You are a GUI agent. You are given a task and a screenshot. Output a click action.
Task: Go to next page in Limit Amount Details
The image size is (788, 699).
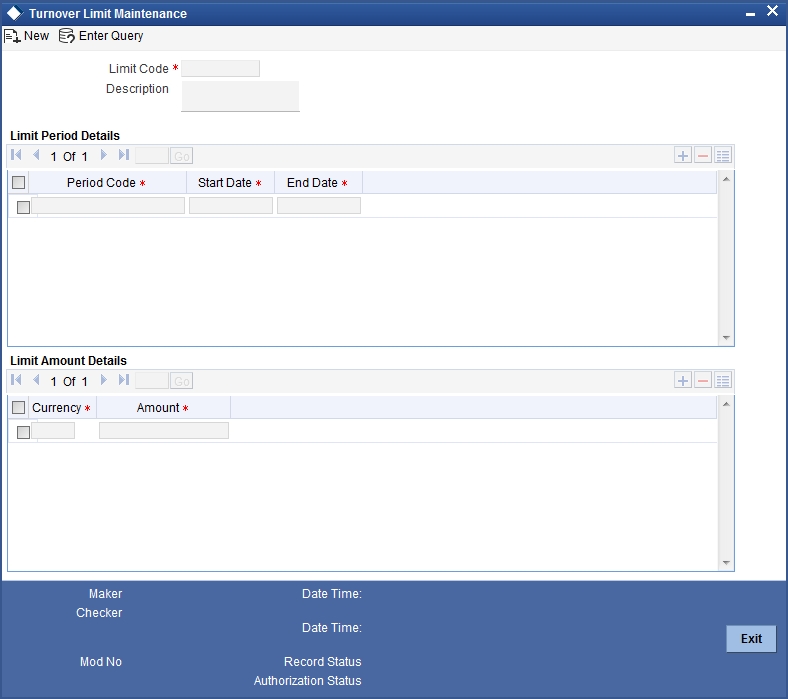tap(104, 380)
